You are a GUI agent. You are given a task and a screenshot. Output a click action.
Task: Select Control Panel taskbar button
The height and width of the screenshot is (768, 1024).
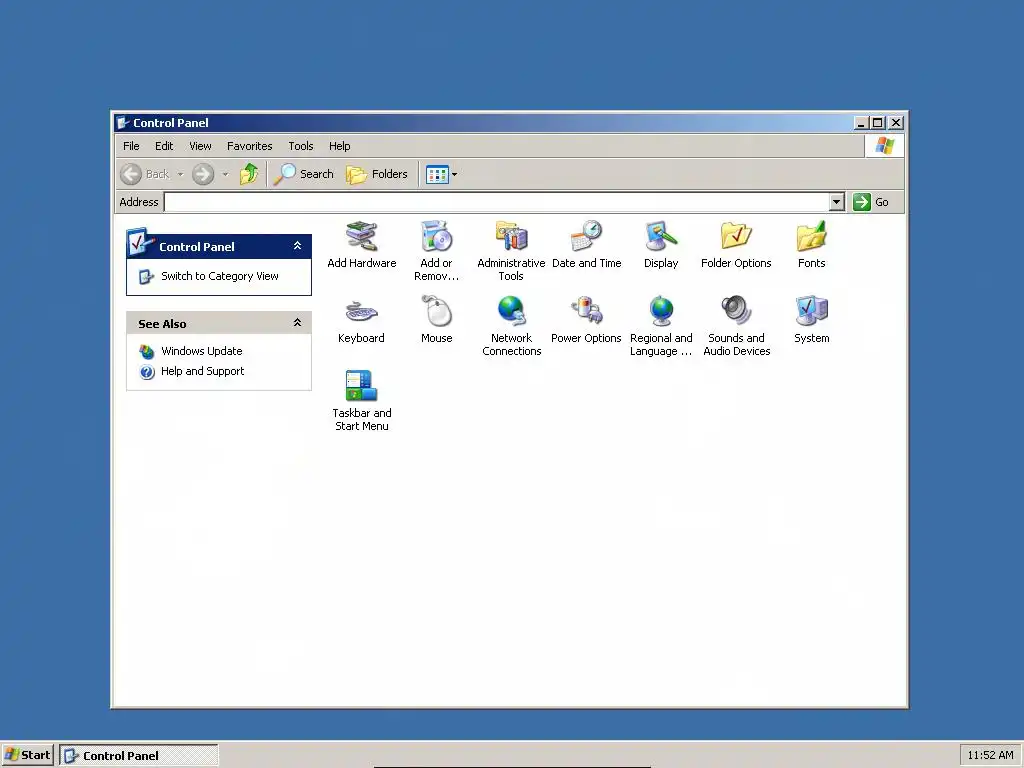[x=139, y=756]
